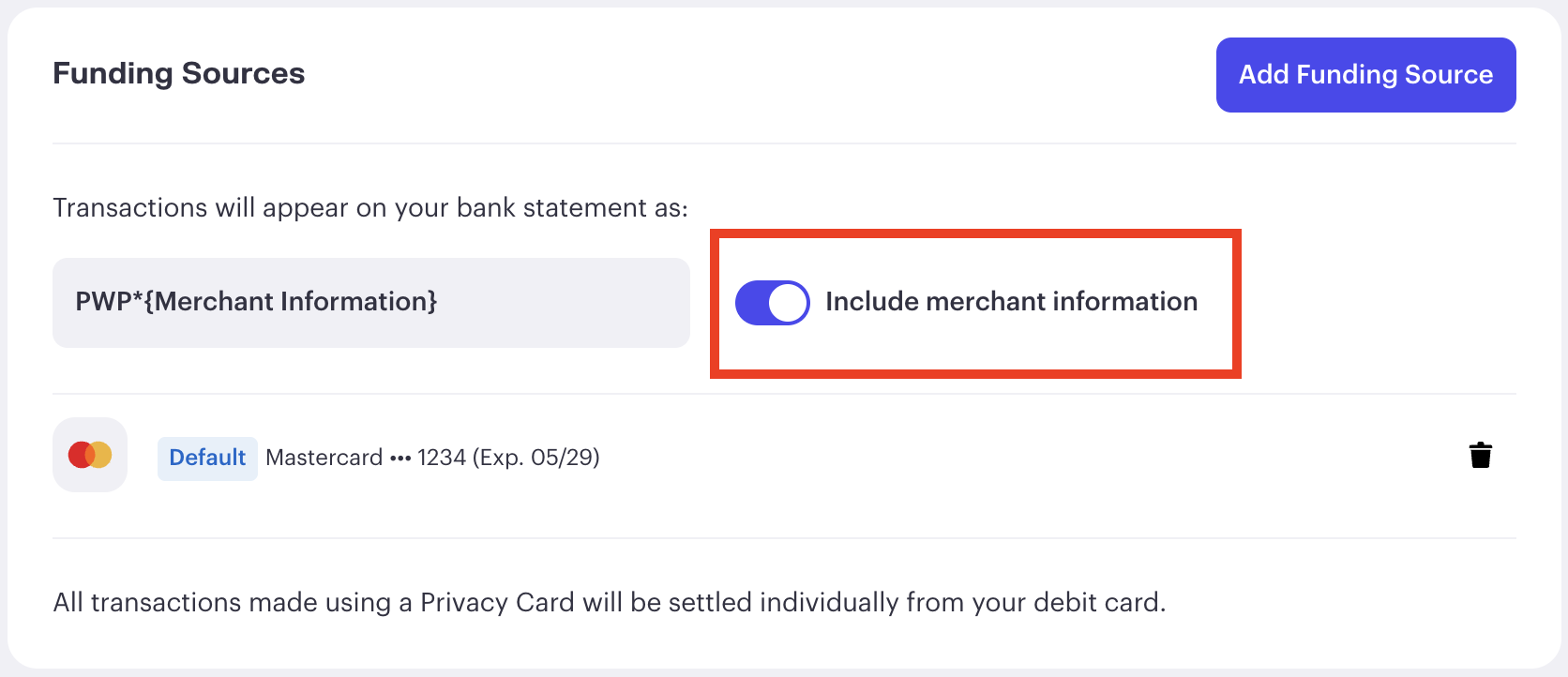Viewport: 1568px width, 677px height.
Task: Click the Add Funding Source button
Action: [x=1365, y=75]
